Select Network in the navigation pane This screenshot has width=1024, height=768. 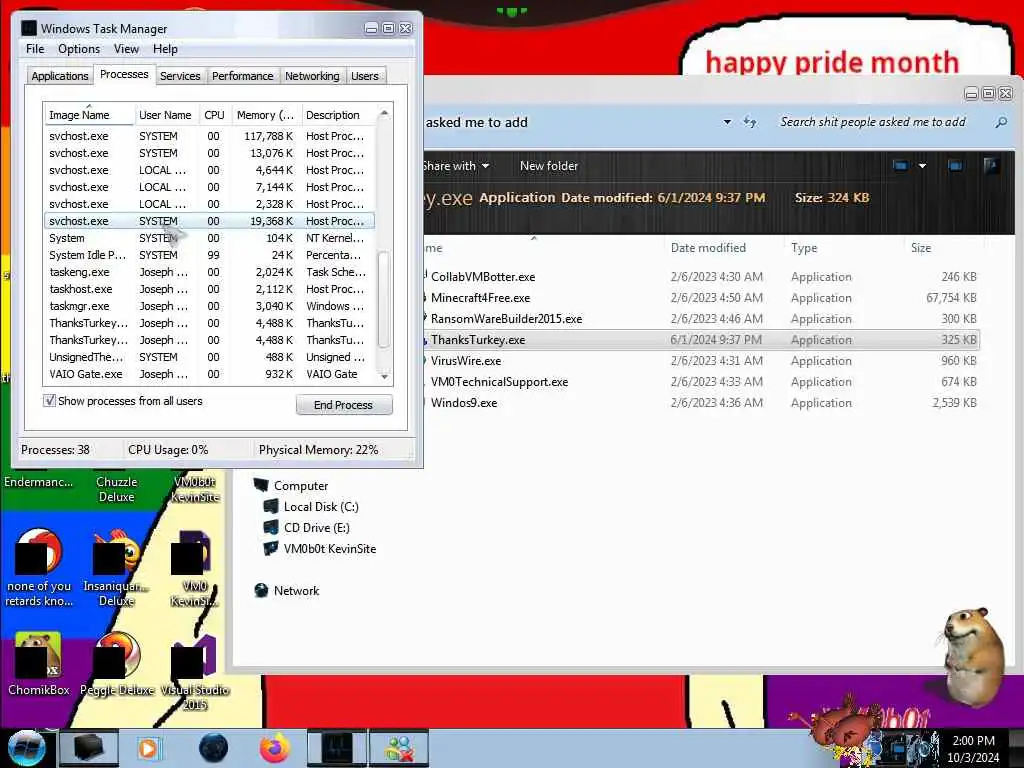(x=287, y=590)
